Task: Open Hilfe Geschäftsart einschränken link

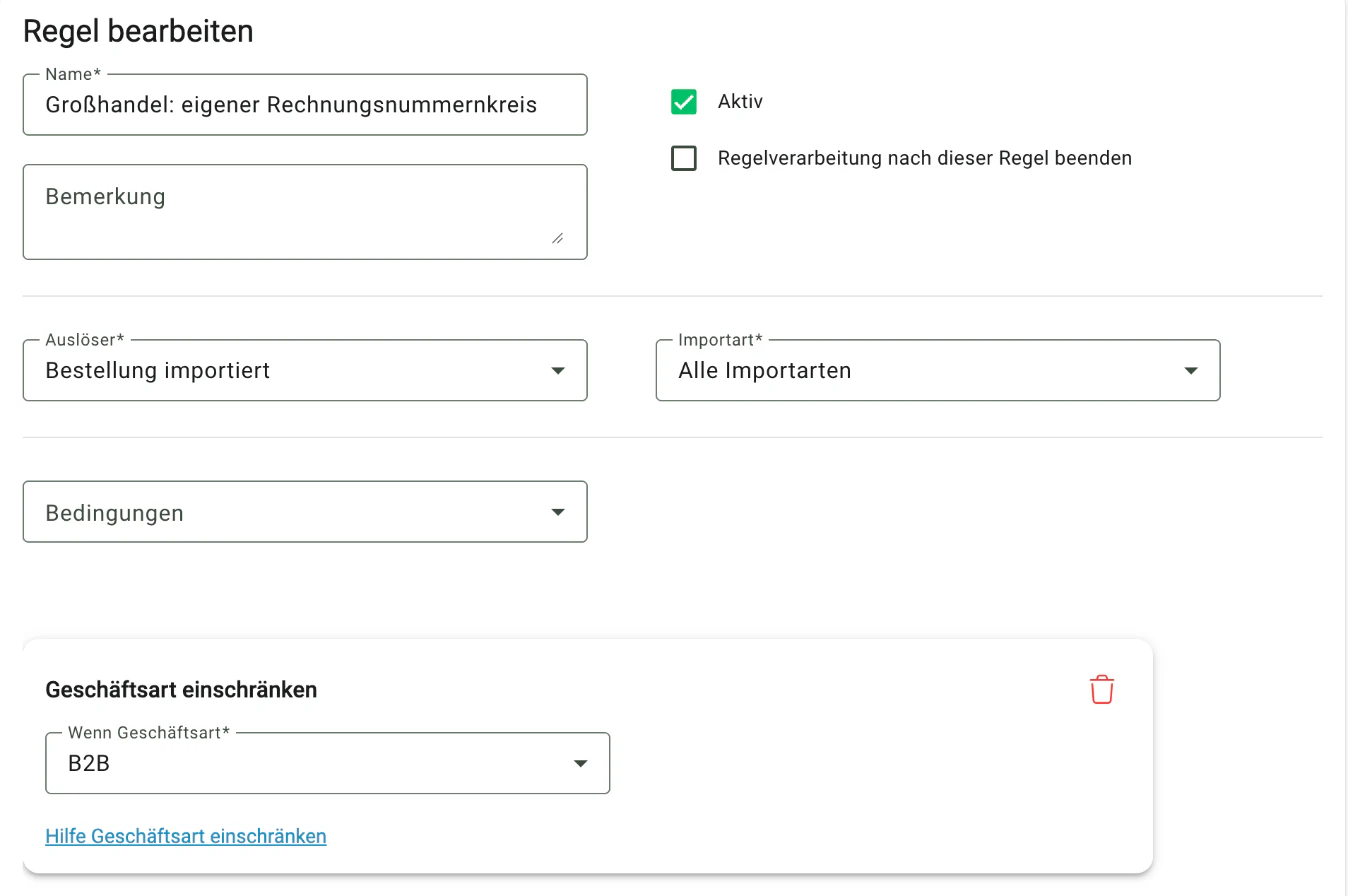Action: coord(186,836)
